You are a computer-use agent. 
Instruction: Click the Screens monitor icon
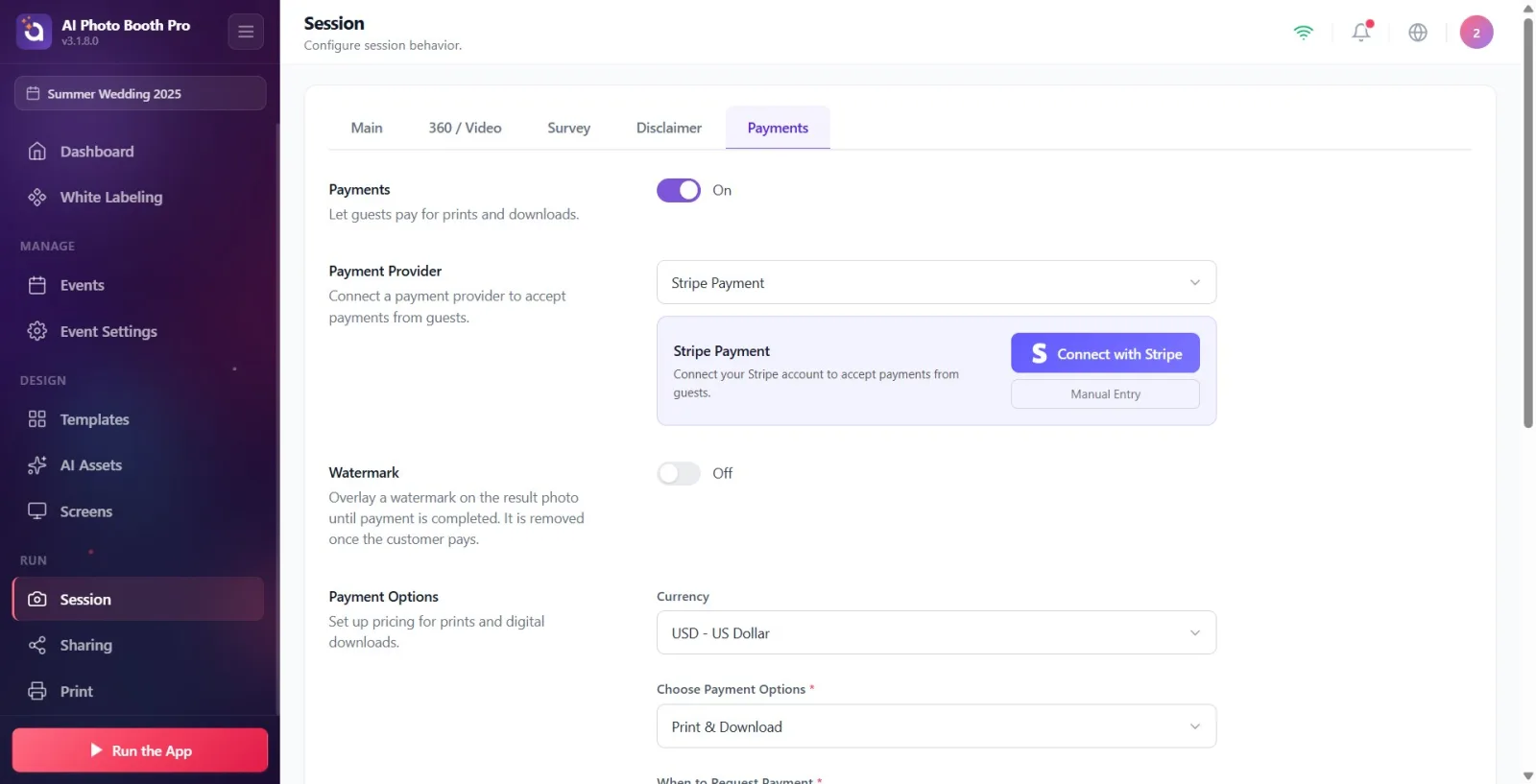pos(37,511)
